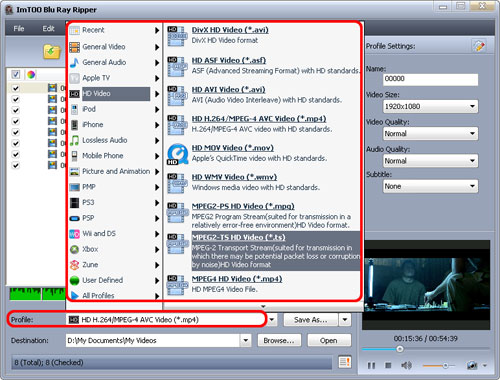Click the warning log icon in status bar
Screen dimensions: 500x380
(x=345, y=362)
